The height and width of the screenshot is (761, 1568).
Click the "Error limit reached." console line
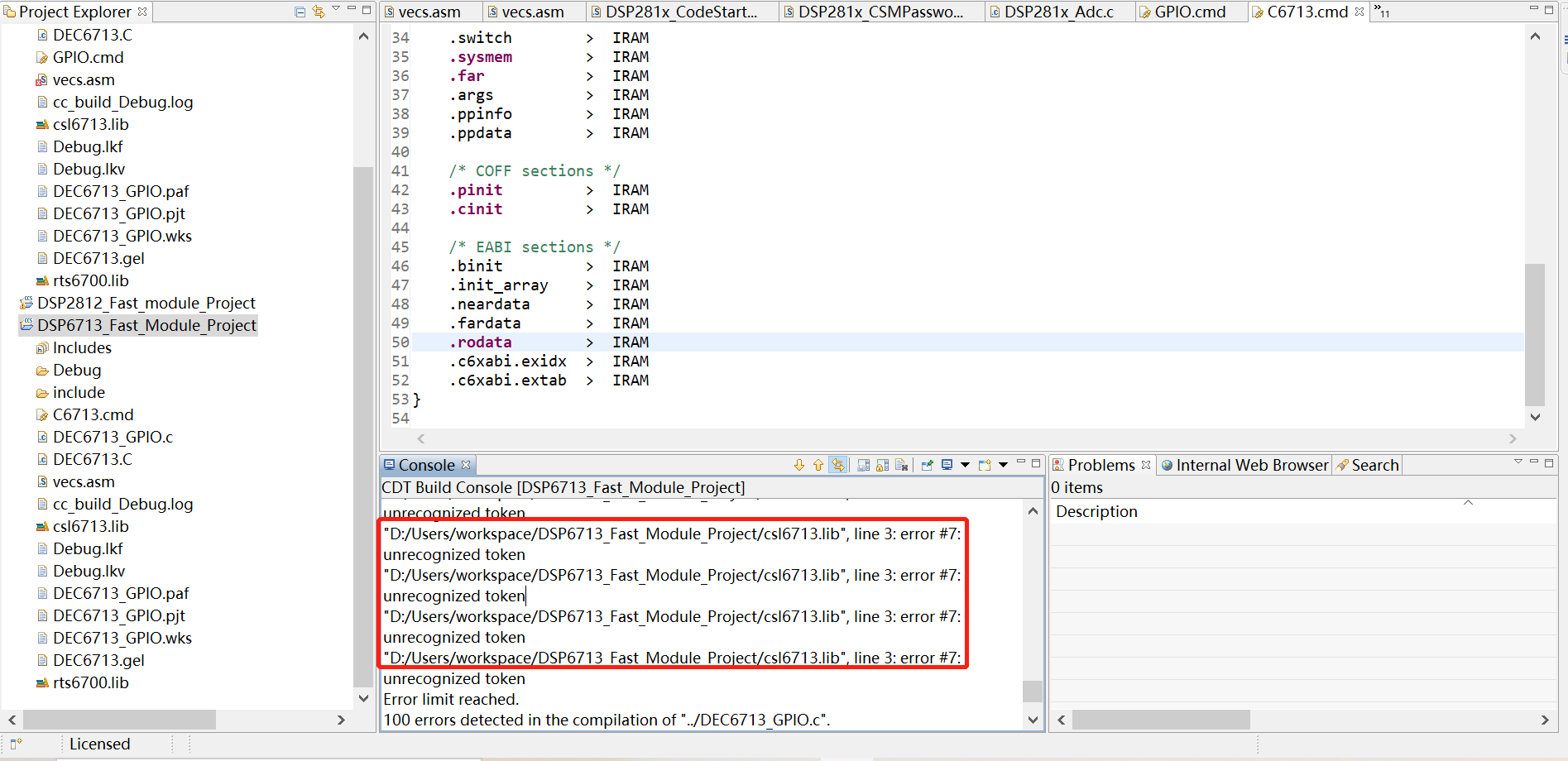(x=451, y=699)
